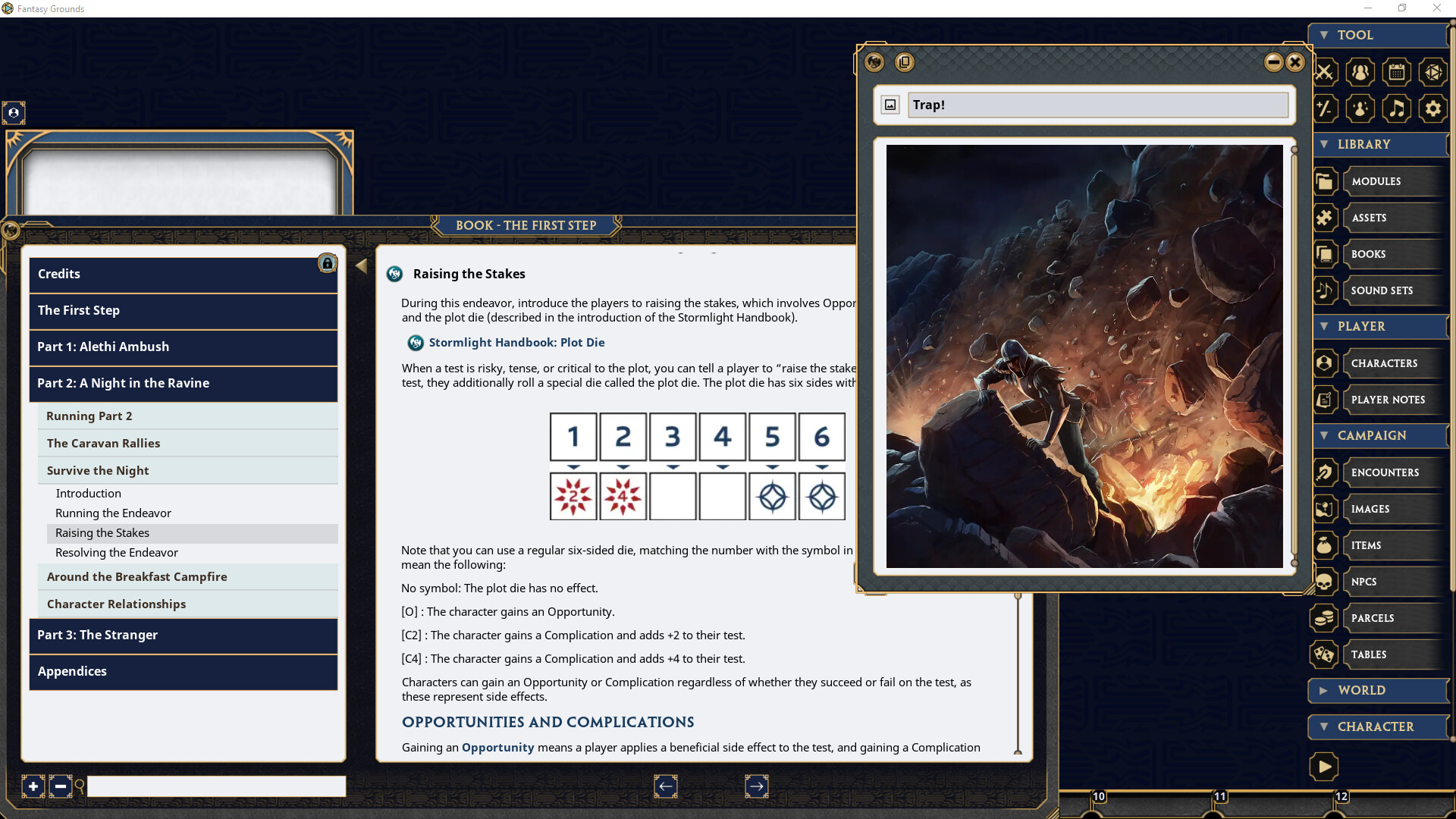The image size is (1456, 819).
Task: Click the Opportunity hyperlink in the text
Action: (x=497, y=747)
